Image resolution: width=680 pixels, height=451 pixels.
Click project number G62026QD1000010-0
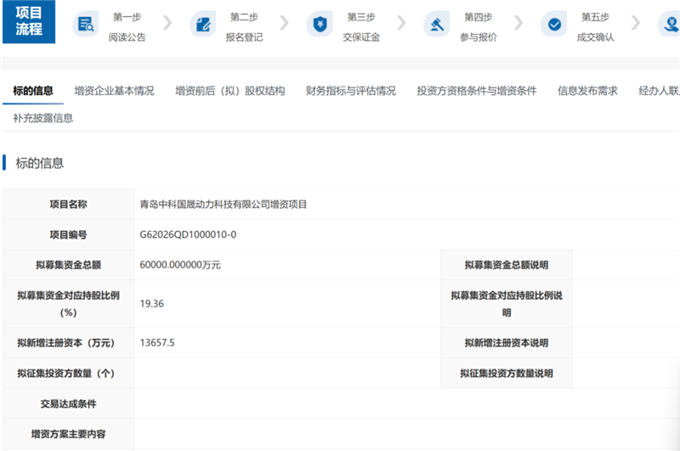[x=188, y=235]
